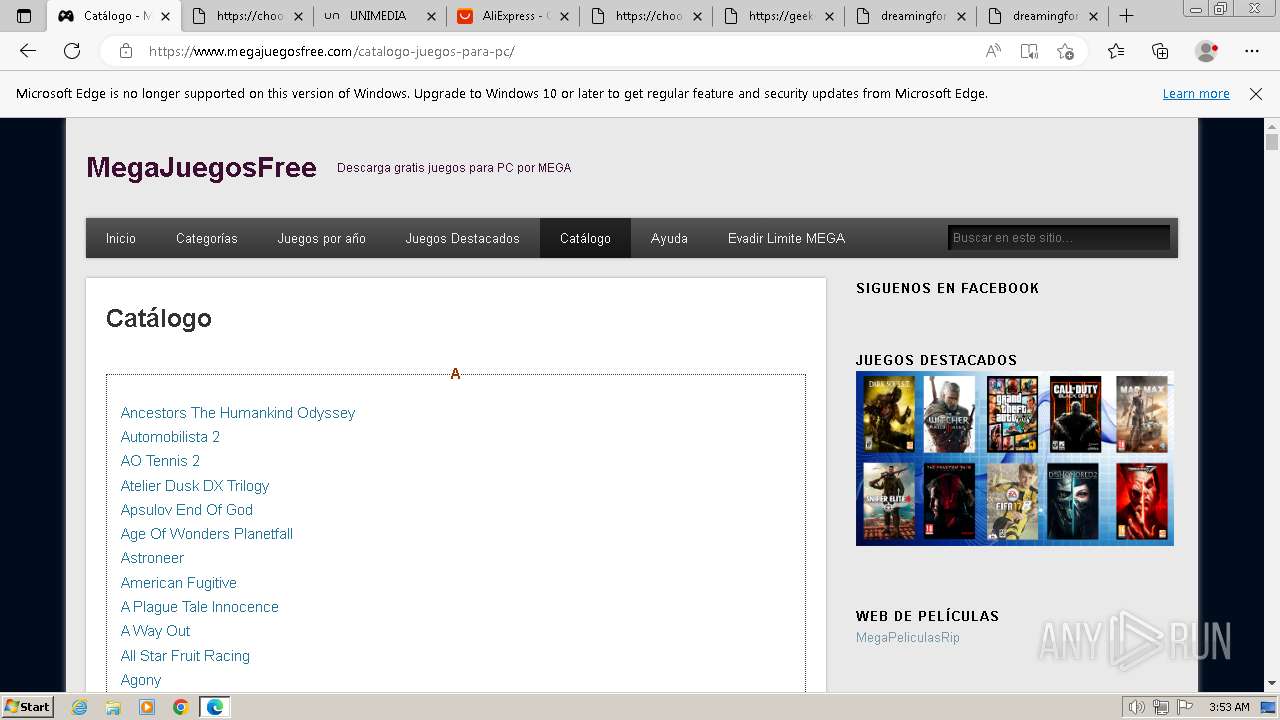Open the Ayuda menu item

tap(669, 238)
